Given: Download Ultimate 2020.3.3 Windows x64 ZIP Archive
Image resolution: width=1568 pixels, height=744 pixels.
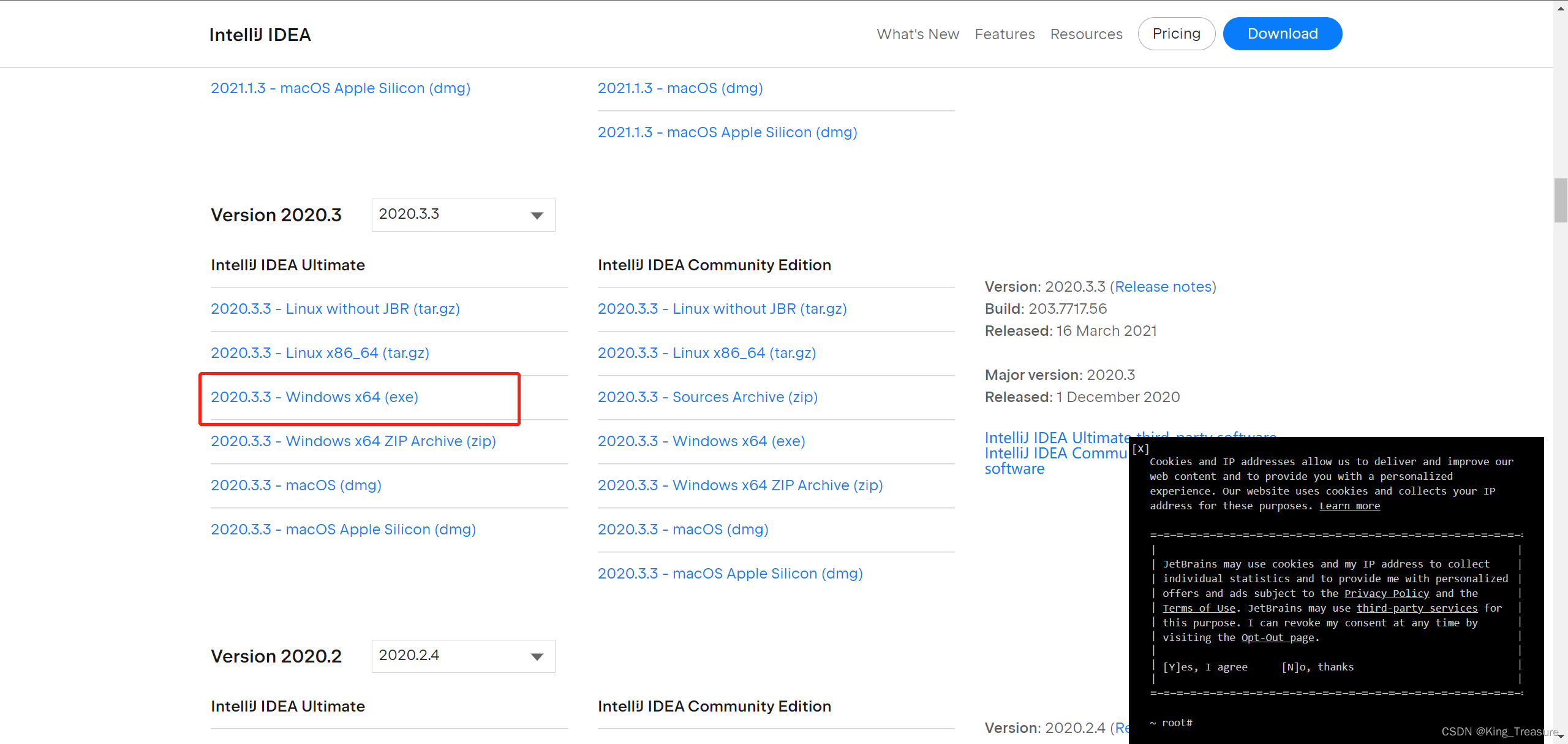Looking at the screenshot, I should [353, 441].
